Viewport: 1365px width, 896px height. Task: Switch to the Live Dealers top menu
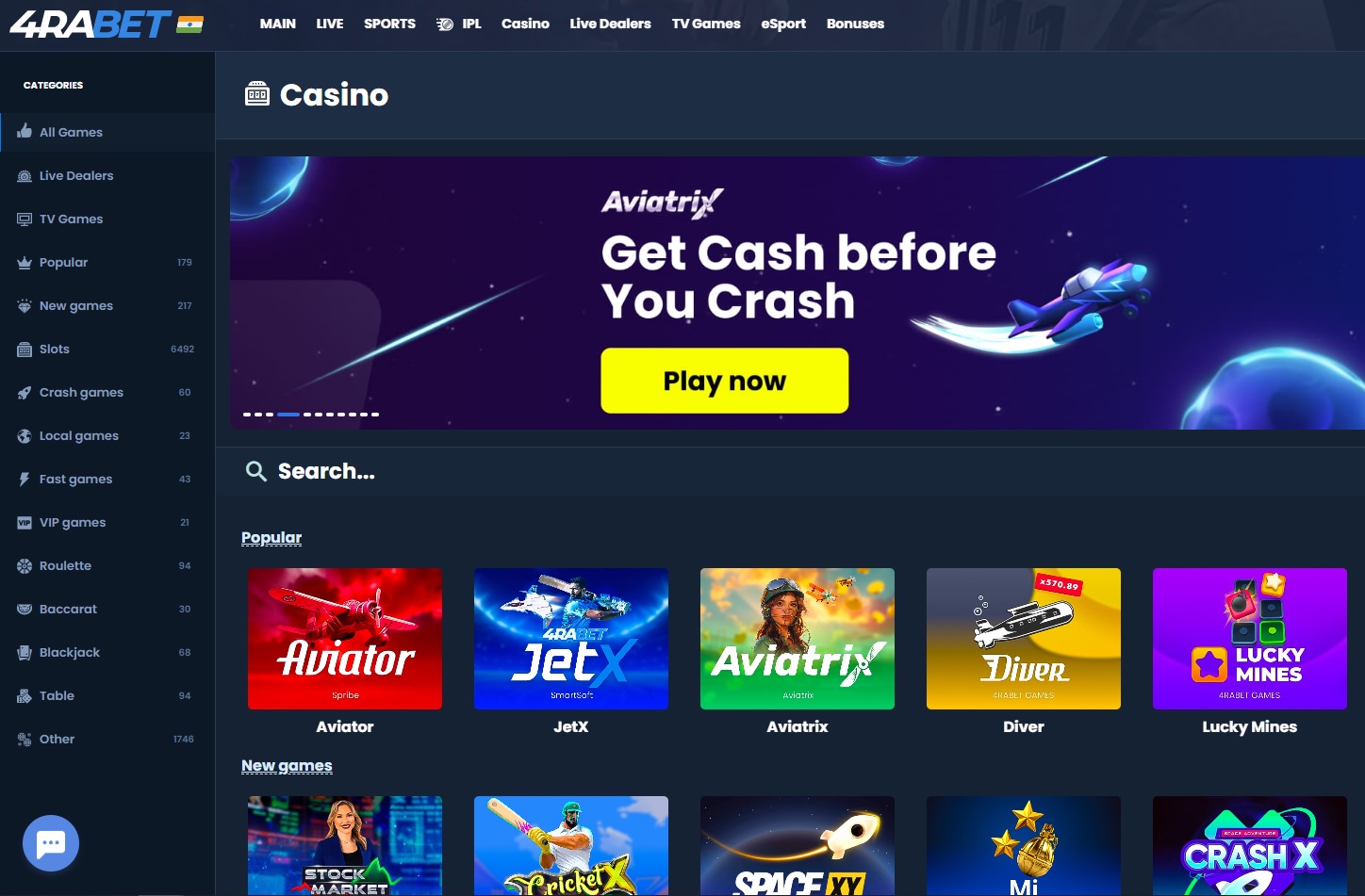(x=610, y=24)
